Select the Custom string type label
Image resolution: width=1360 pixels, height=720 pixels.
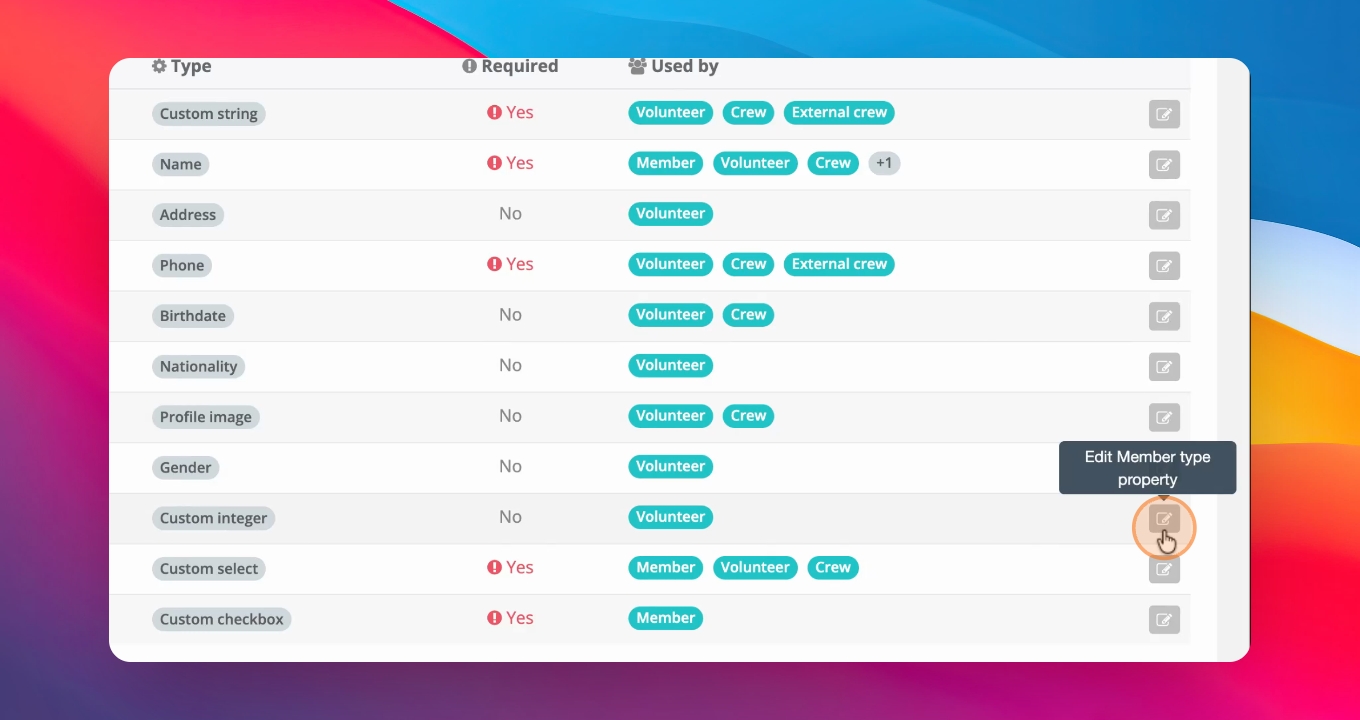(x=209, y=114)
